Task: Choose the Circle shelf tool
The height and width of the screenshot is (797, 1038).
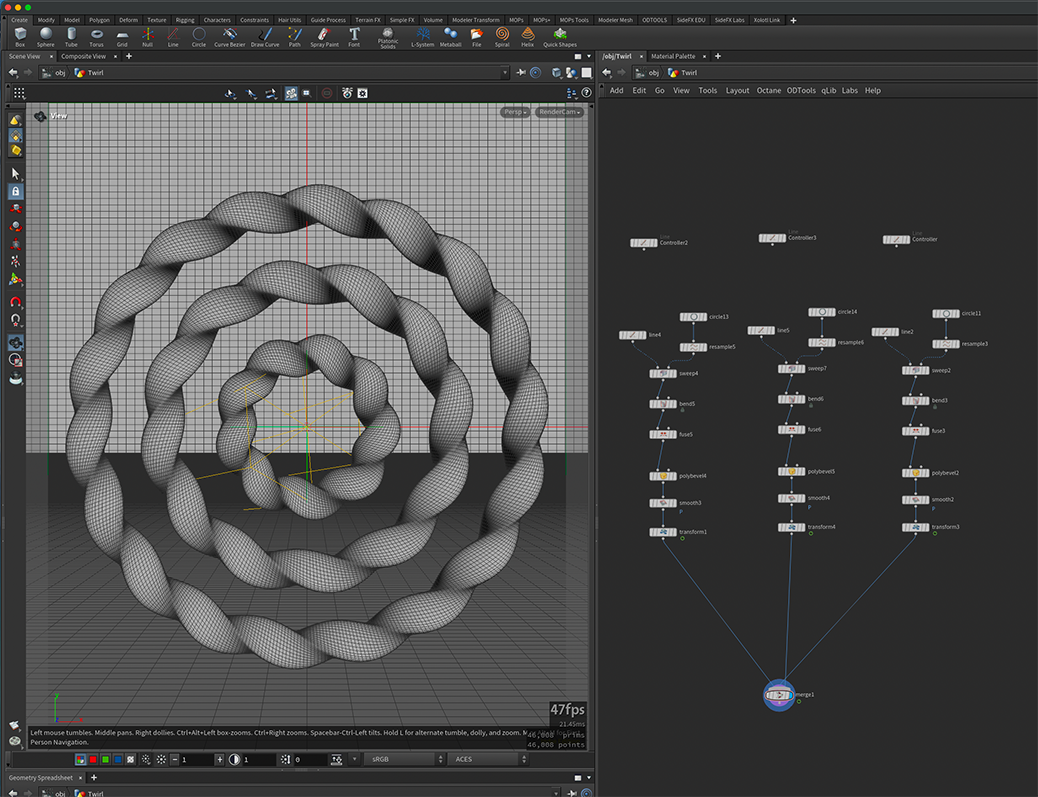Action: point(199,36)
